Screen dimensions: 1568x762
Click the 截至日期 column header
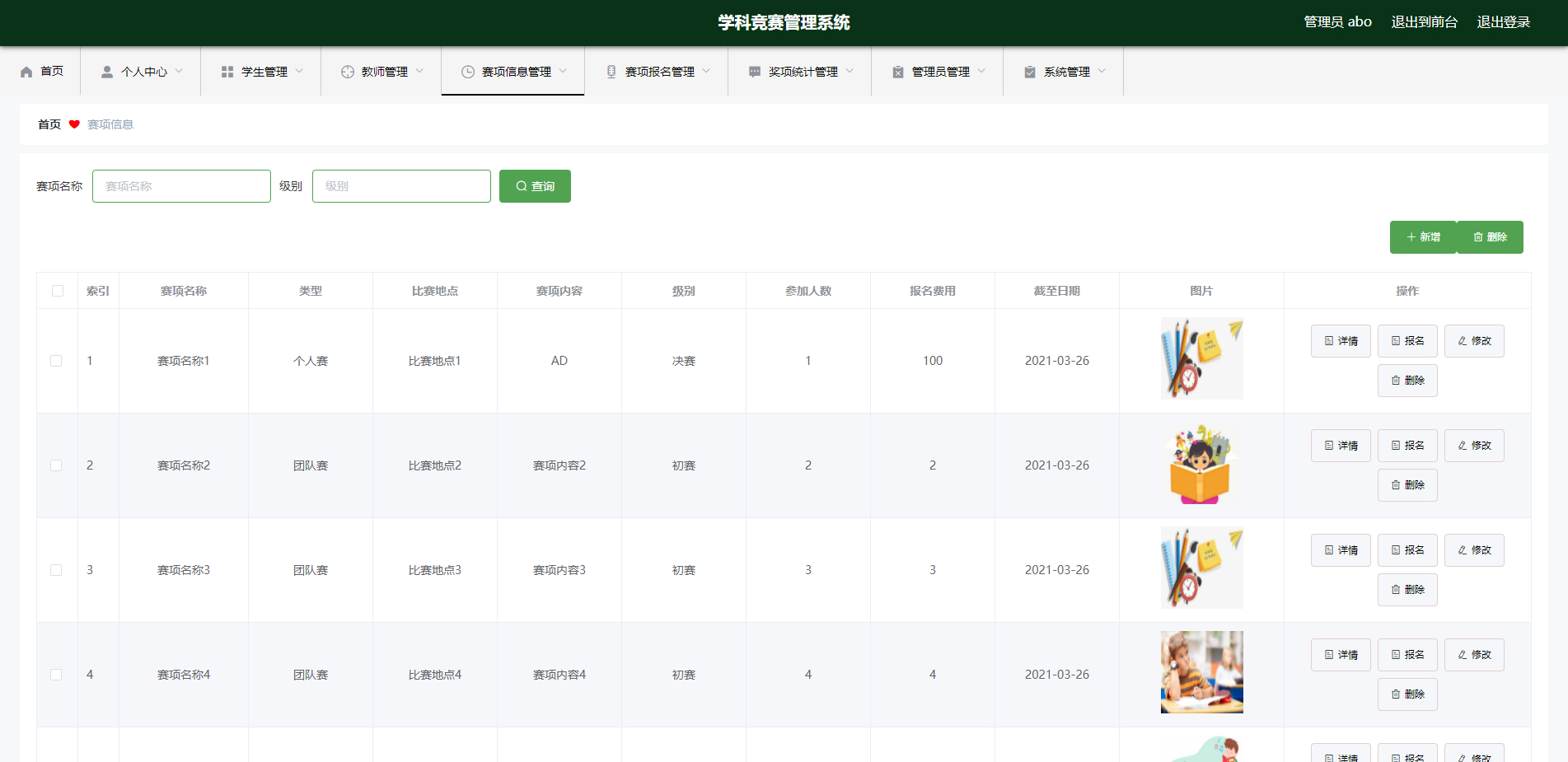click(x=1056, y=291)
